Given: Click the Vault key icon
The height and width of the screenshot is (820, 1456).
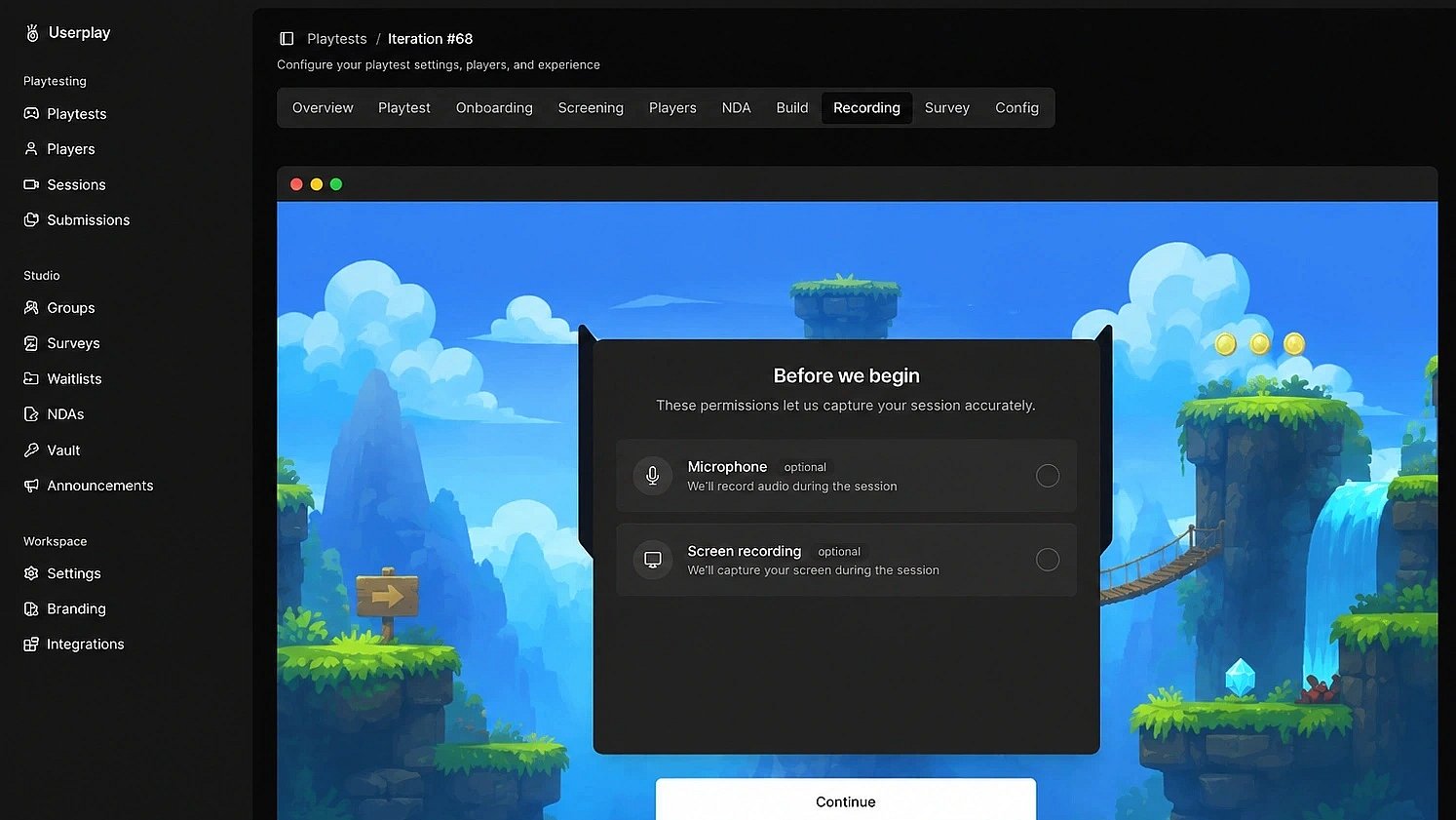Looking at the screenshot, I should tap(31, 450).
